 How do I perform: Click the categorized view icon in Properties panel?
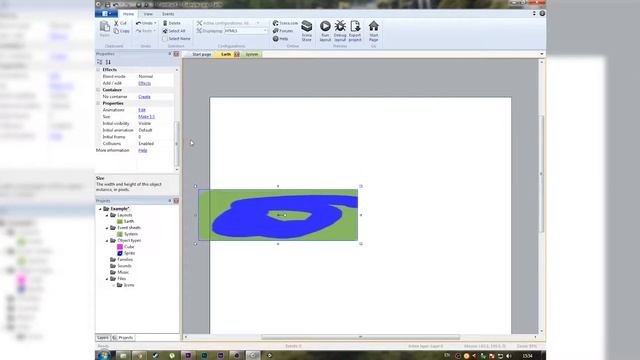point(99,62)
